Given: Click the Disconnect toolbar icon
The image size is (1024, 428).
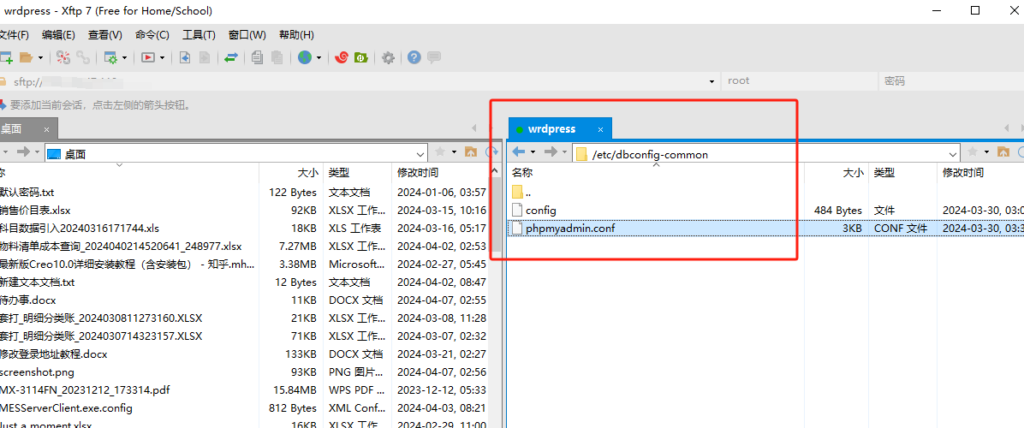Looking at the screenshot, I should [x=63, y=58].
